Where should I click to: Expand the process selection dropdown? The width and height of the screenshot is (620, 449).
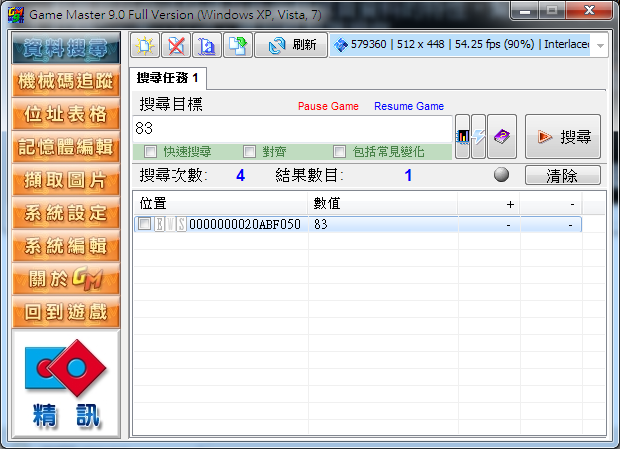point(599,46)
